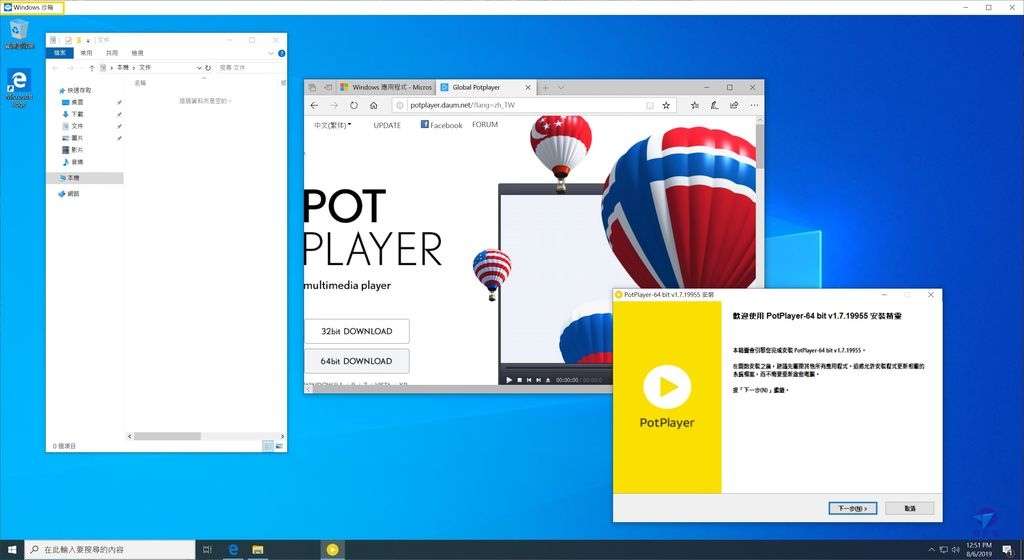1024x560 pixels.
Task: Click Edge page vertical scrollbar thumb
Action: tap(760, 146)
